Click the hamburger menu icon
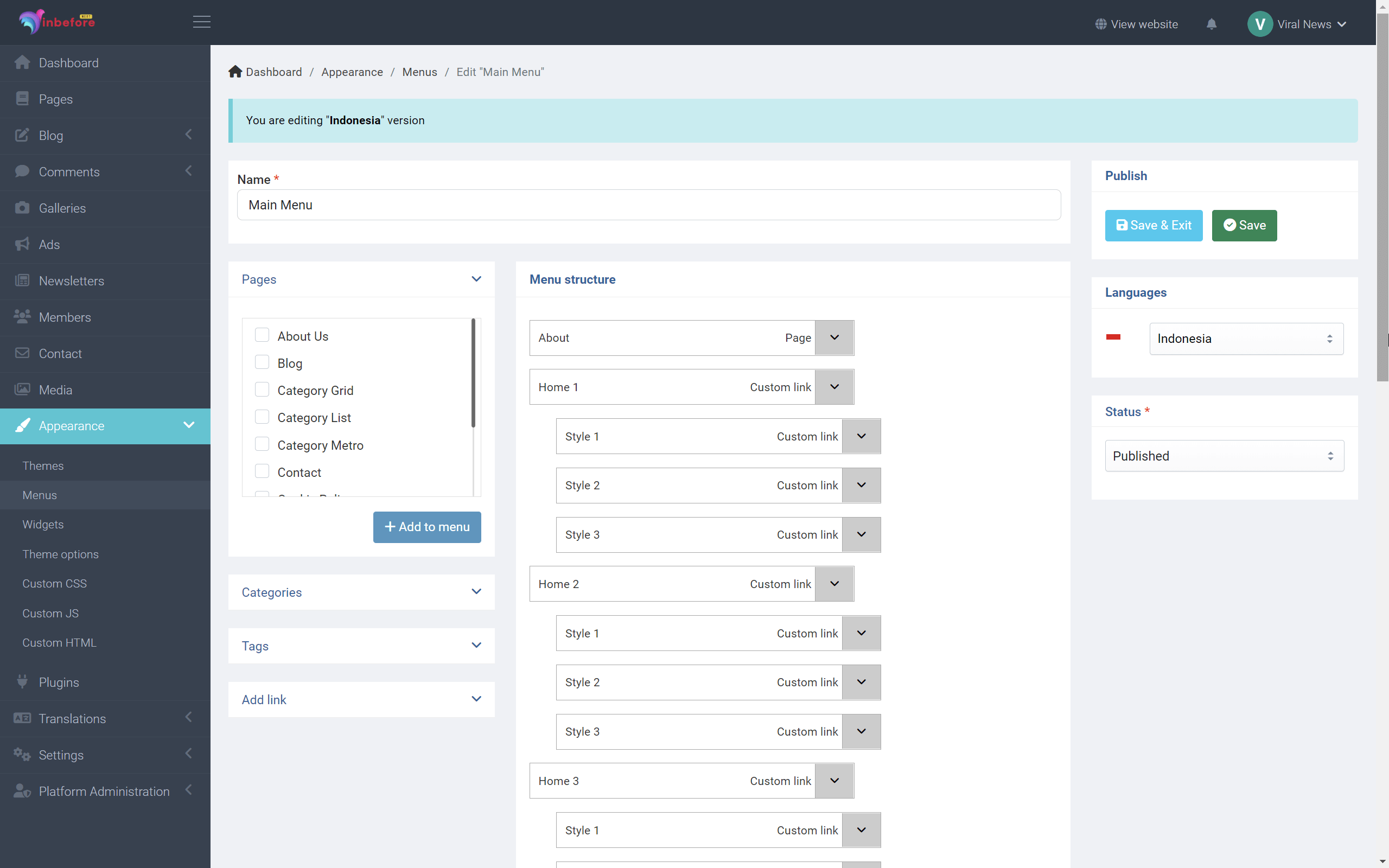Image resolution: width=1389 pixels, height=868 pixels. coord(201,22)
